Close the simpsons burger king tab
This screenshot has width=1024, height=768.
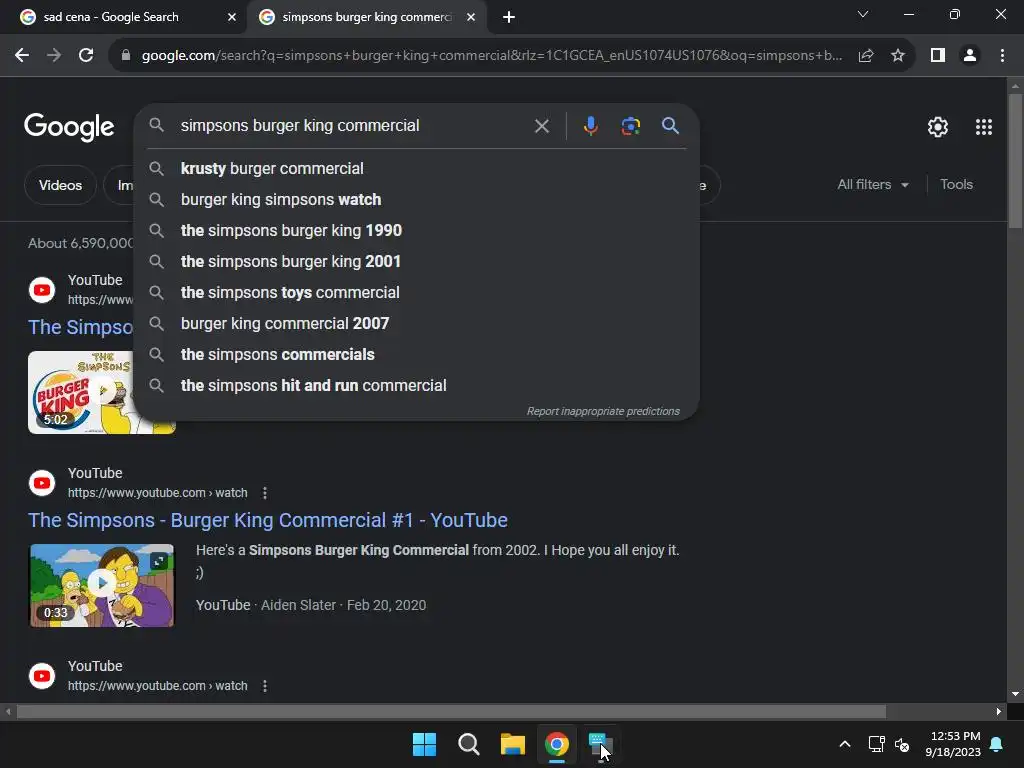pos(471,17)
